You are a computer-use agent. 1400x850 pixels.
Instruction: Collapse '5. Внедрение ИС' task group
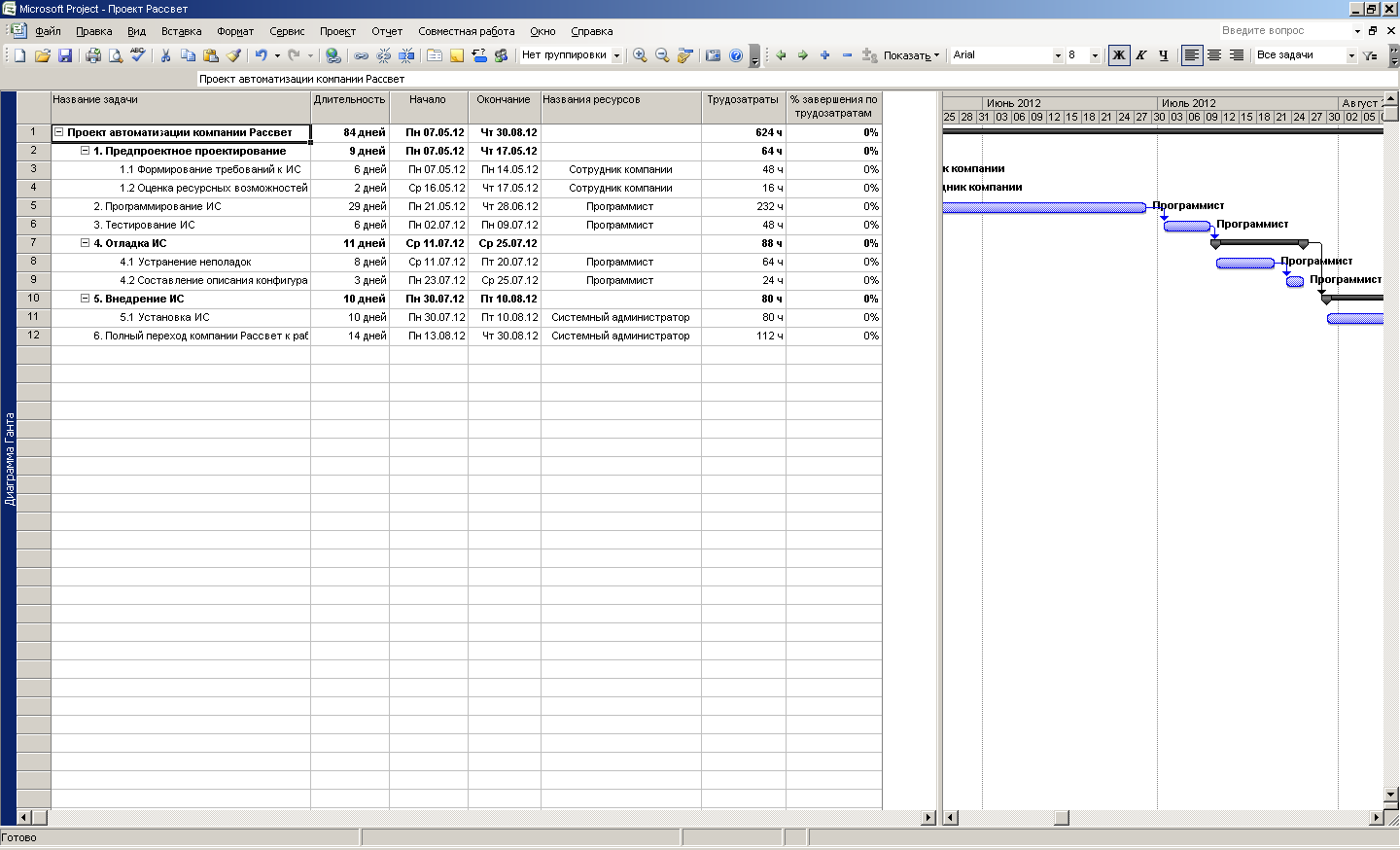(x=85, y=299)
